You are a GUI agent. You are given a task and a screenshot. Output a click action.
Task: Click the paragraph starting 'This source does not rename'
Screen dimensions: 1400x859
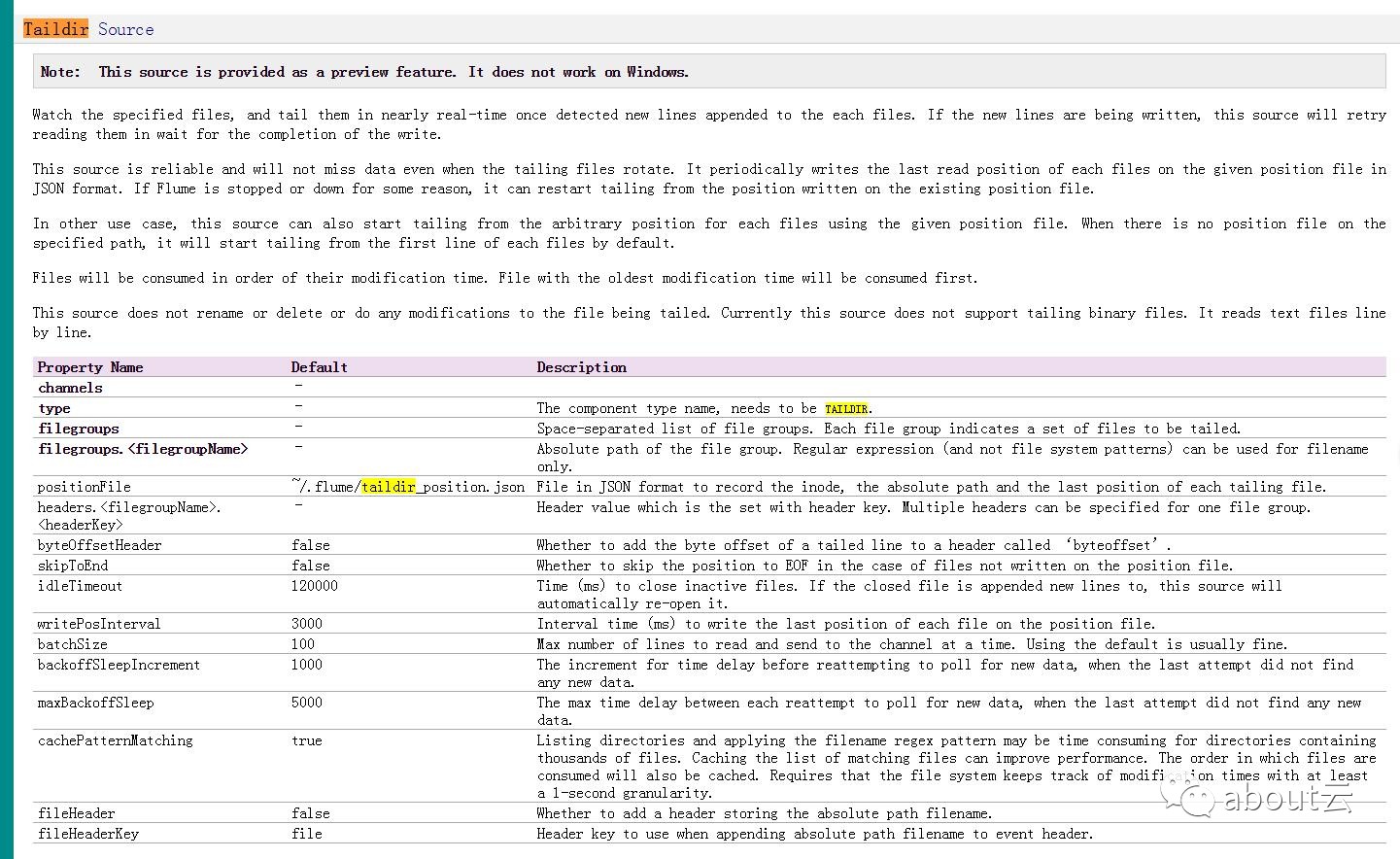point(709,323)
